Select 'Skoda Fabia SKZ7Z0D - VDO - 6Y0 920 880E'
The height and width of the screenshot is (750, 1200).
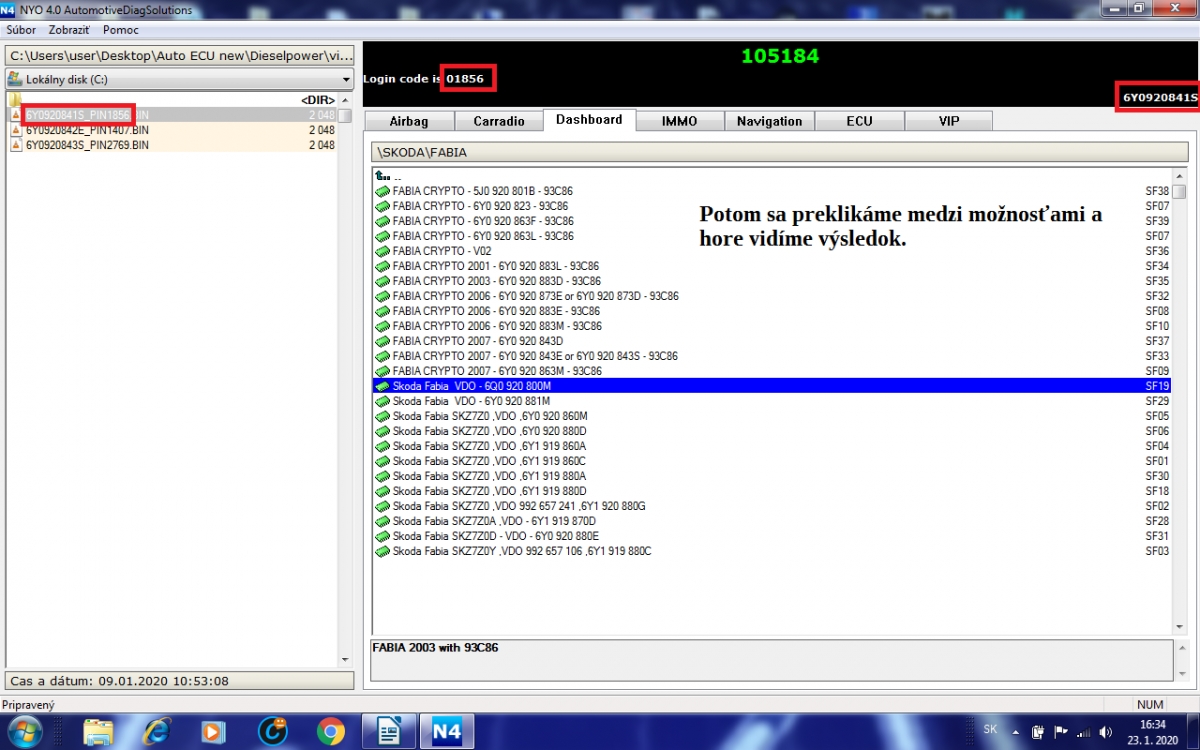click(x=772, y=536)
